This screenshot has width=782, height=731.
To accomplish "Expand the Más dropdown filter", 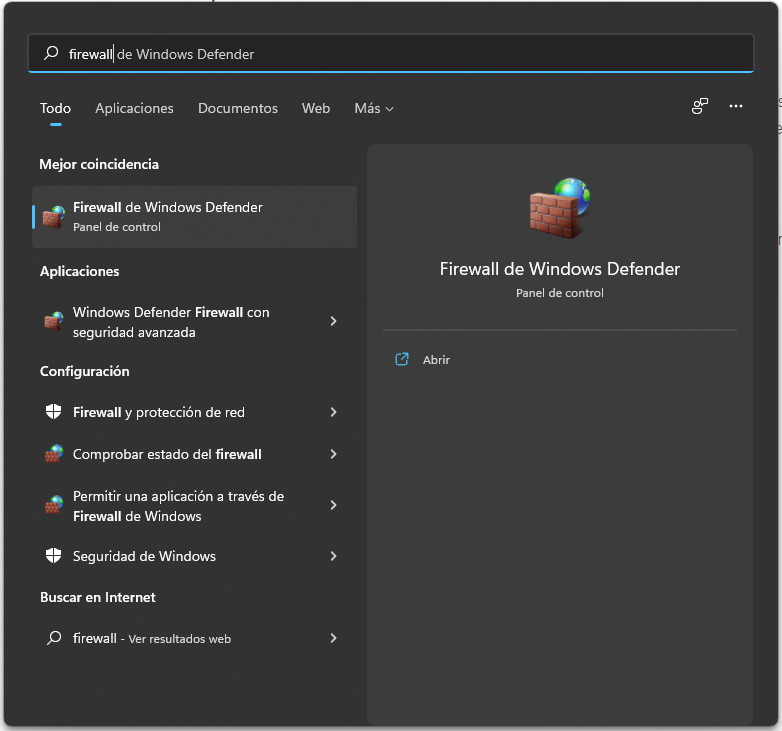I will point(374,108).
